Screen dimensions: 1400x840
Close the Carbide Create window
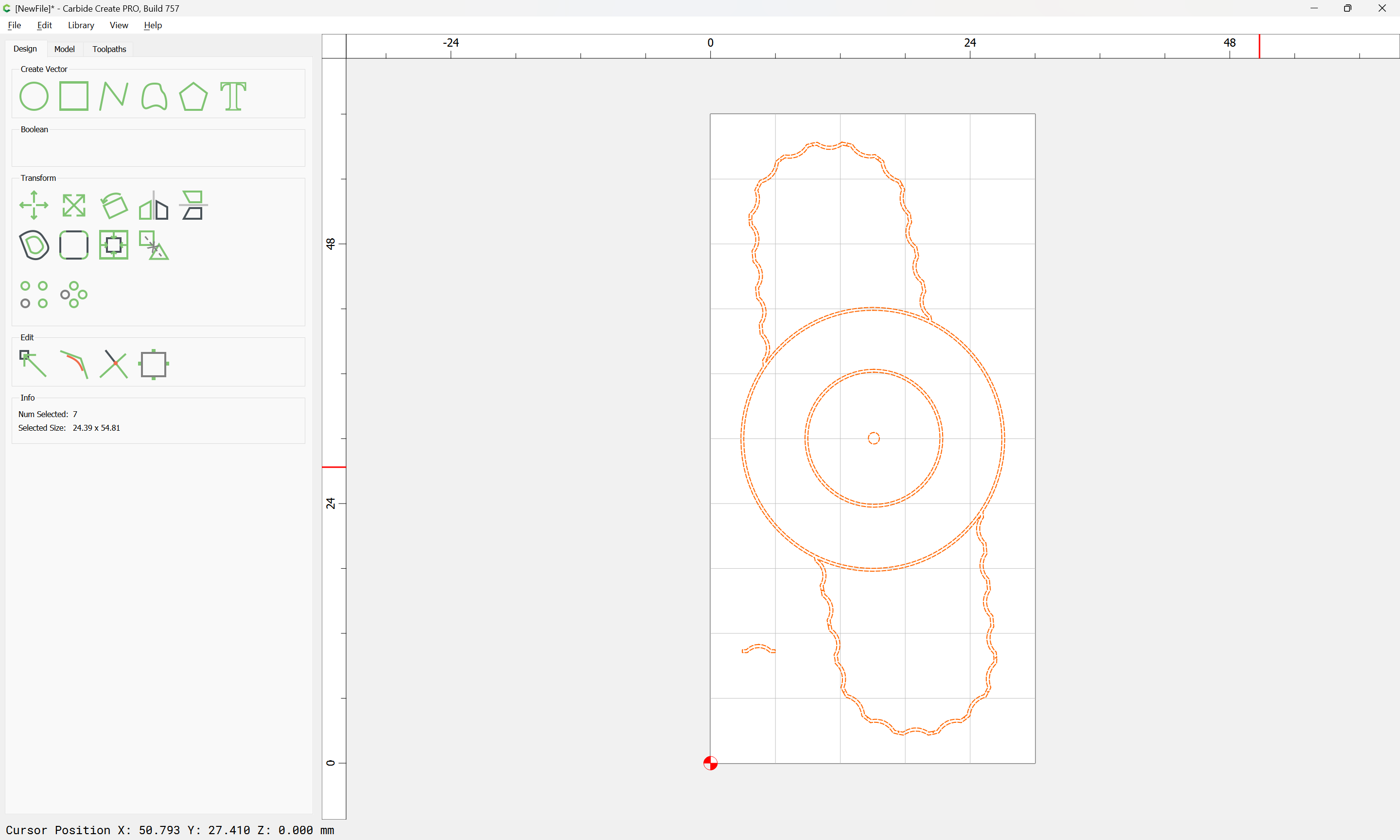point(1382,8)
